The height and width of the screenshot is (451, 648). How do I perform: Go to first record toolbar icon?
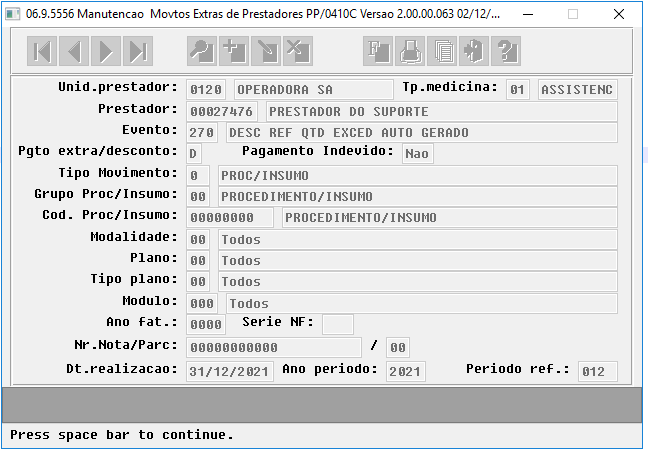pyautogui.click(x=42, y=51)
